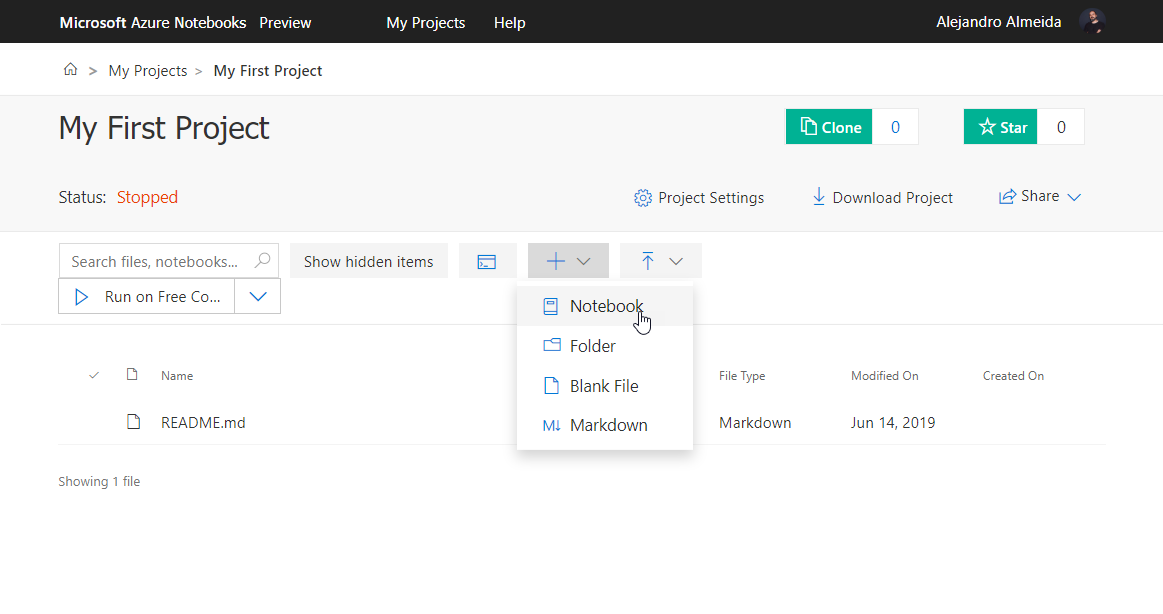This screenshot has height=614, width=1163.
Task: Click the file-type column header icon
Action: (132, 374)
